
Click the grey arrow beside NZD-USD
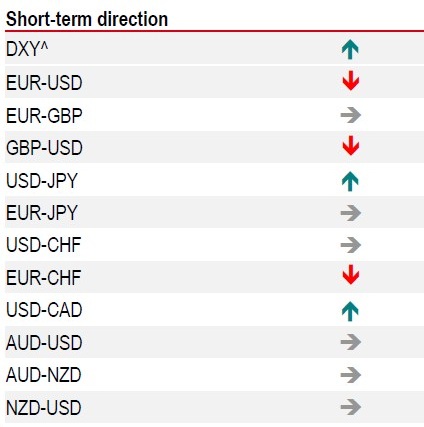pos(351,407)
